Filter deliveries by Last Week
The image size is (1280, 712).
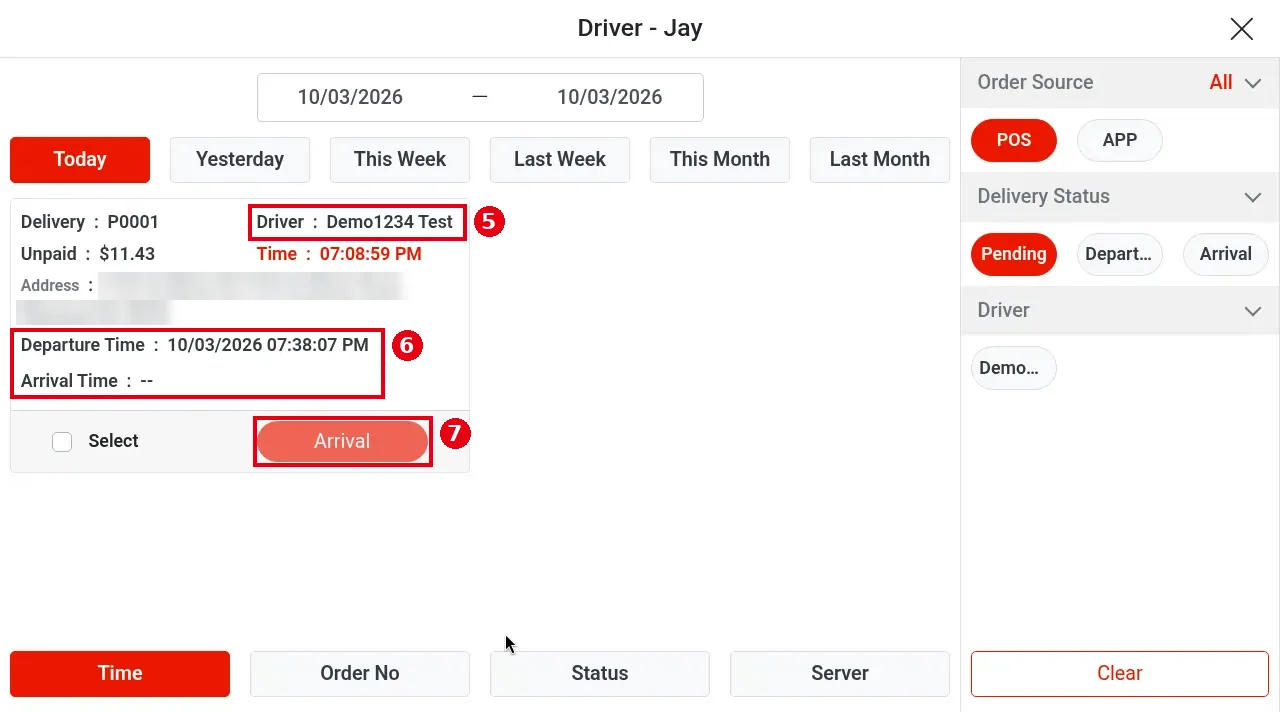(x=560, y=160)
